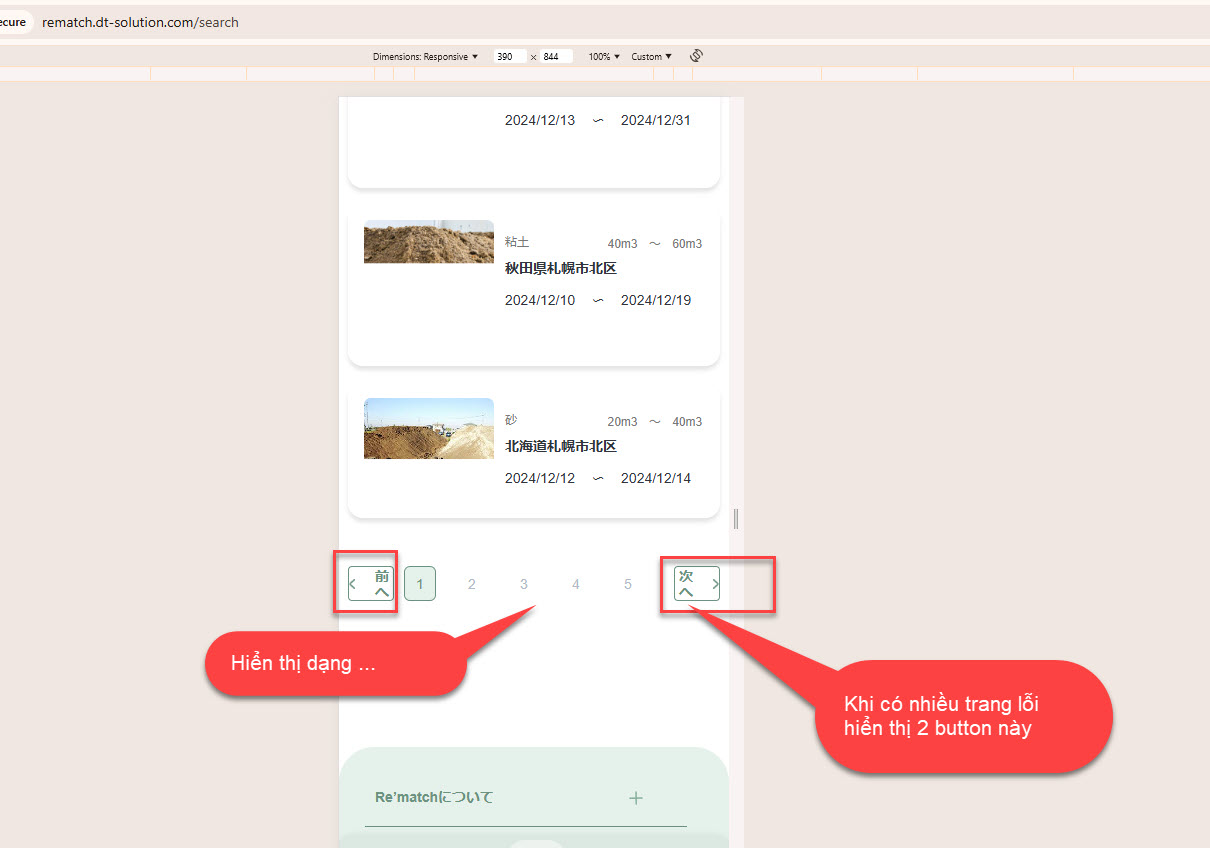Screen dimensions: 1210x848
Task: Expand Re'matchについて with the plus icon
Action: (635, 798)
